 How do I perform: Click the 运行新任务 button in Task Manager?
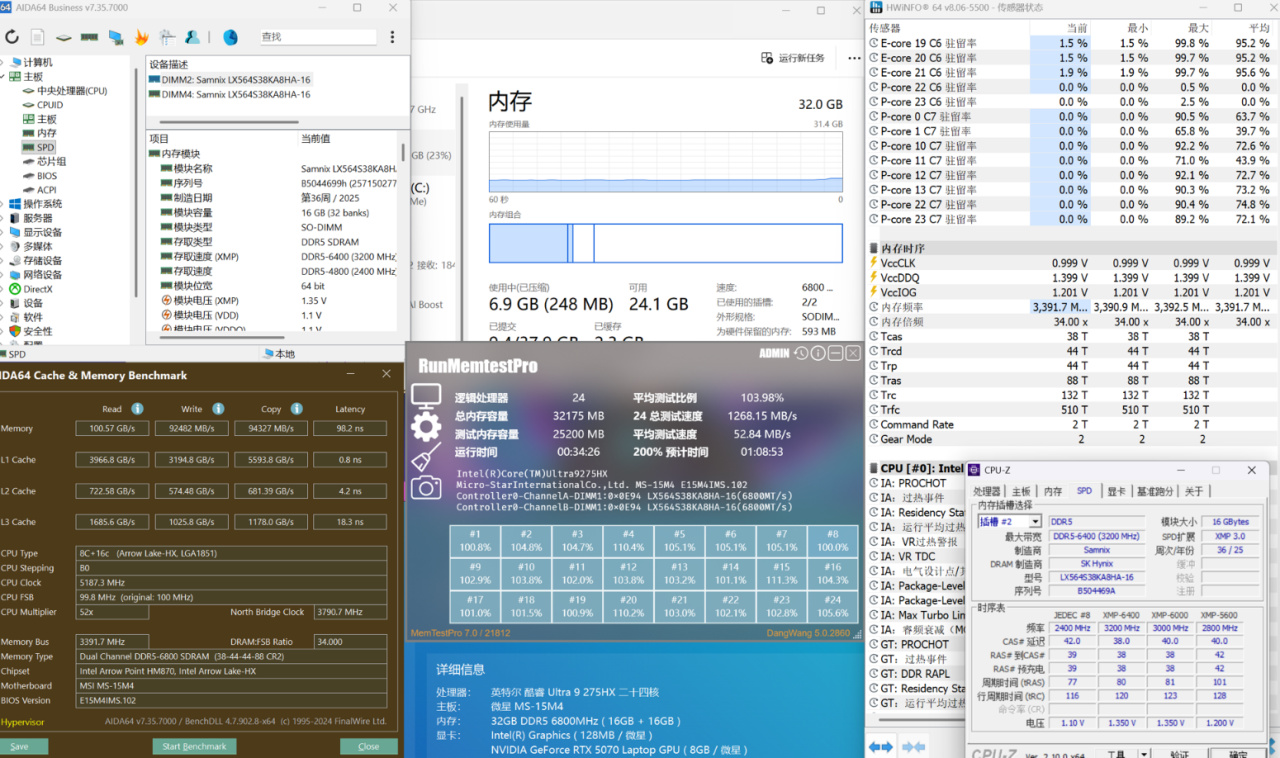click(794, 58)
